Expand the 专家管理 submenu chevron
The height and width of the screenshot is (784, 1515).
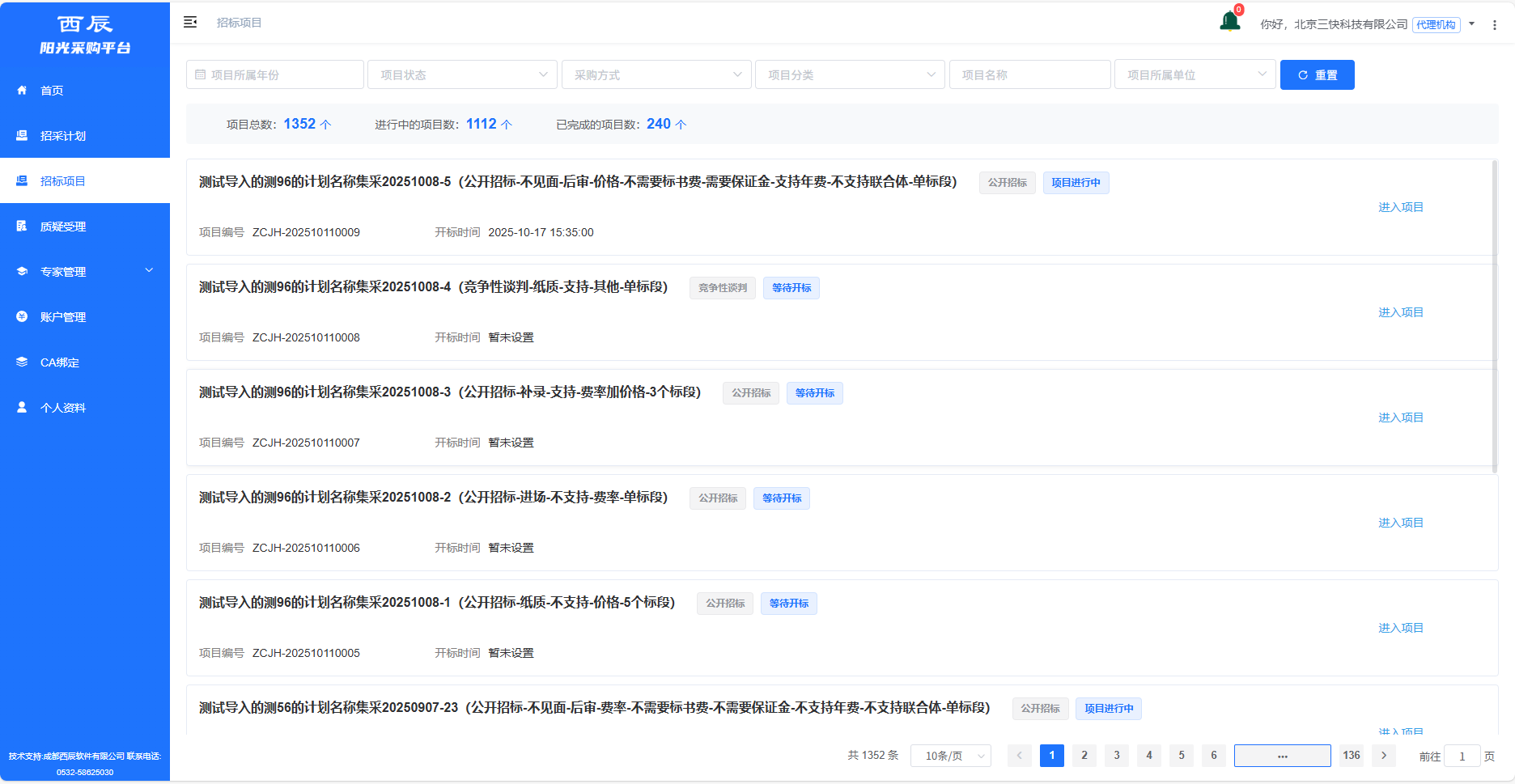click(x=149, y=271)
